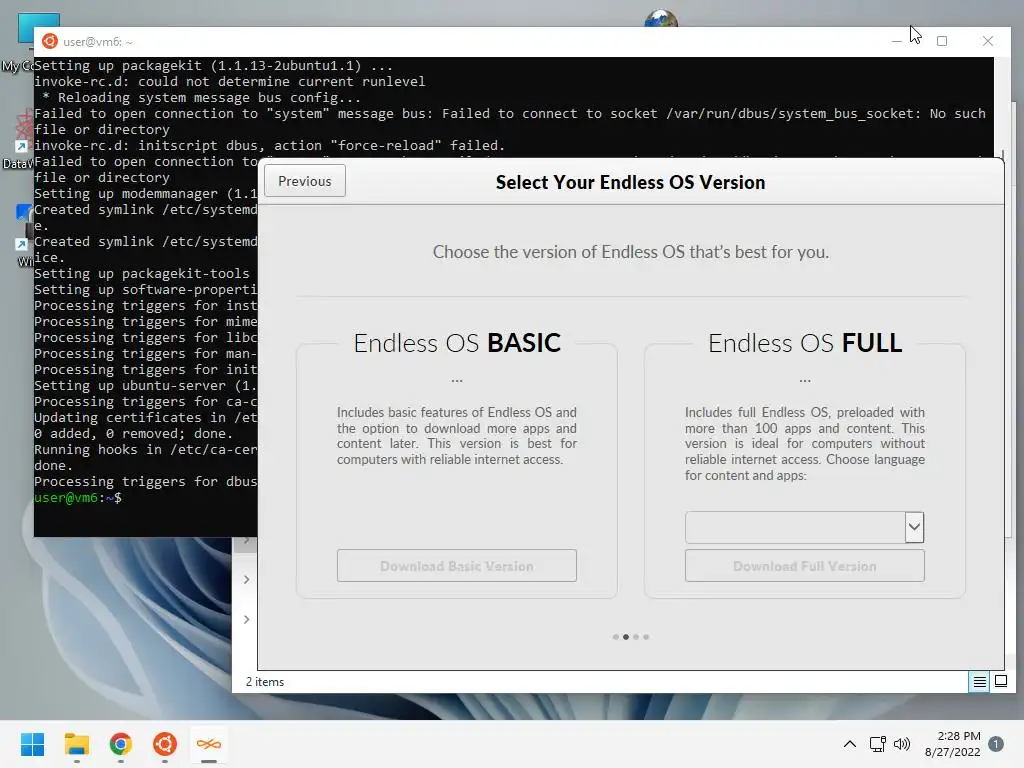Open network status tray icon

click(878, 744)
